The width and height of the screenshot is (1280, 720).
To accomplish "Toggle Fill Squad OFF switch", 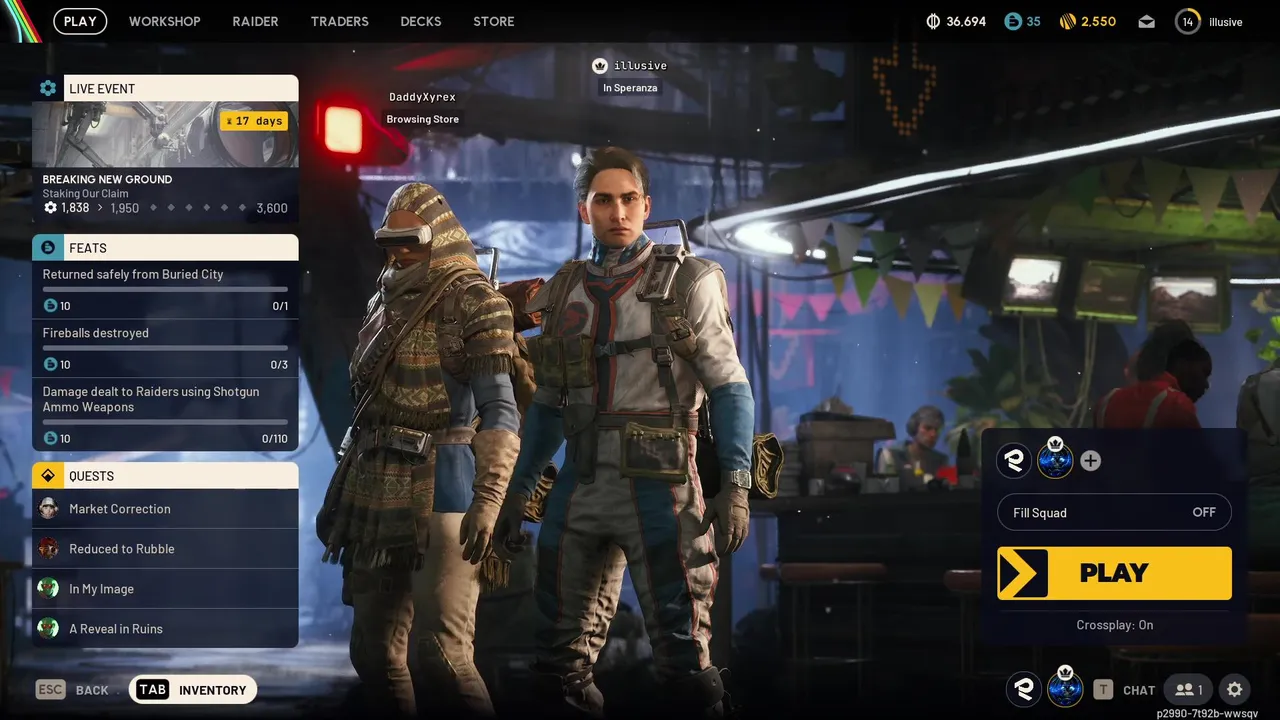I will tap(1114, 513).
